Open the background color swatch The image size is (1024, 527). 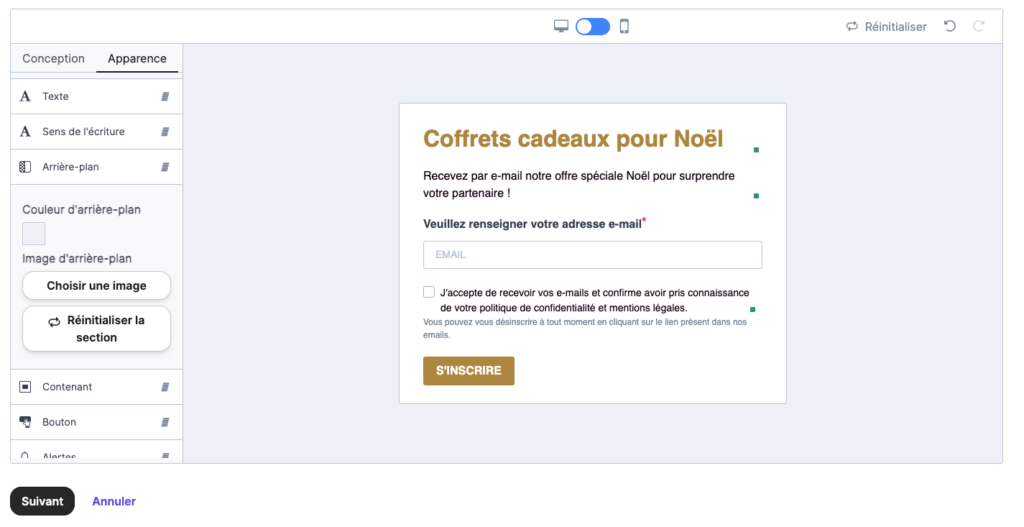34,234
